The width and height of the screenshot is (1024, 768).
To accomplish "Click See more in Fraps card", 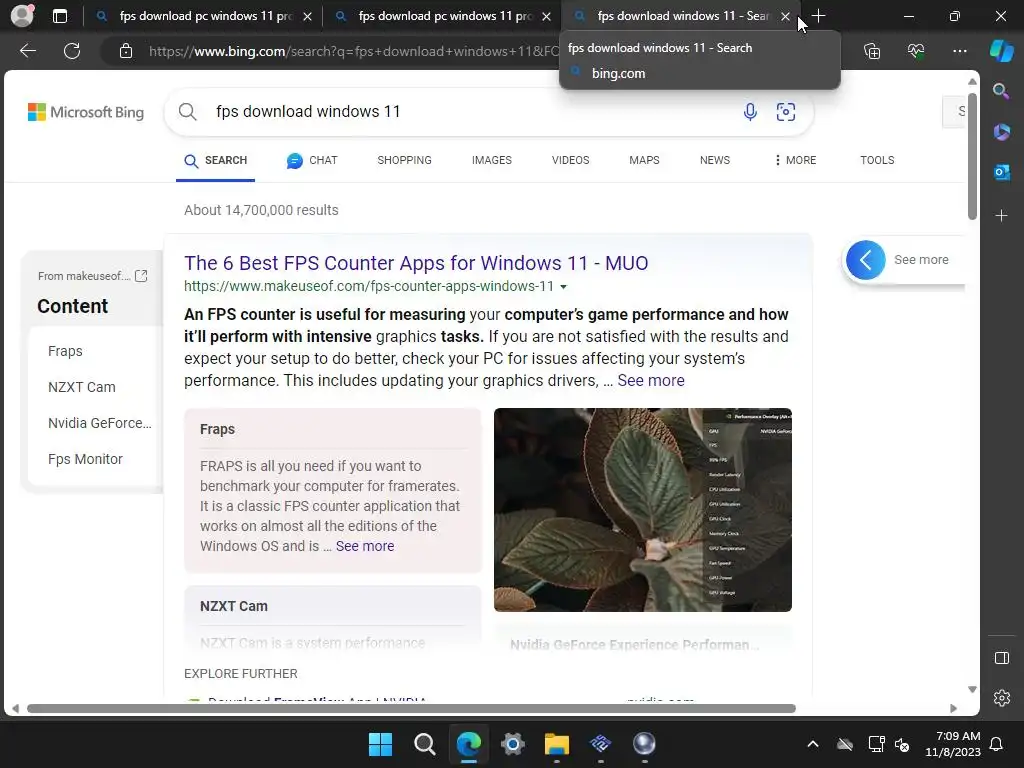I will [x=364, y=546].
